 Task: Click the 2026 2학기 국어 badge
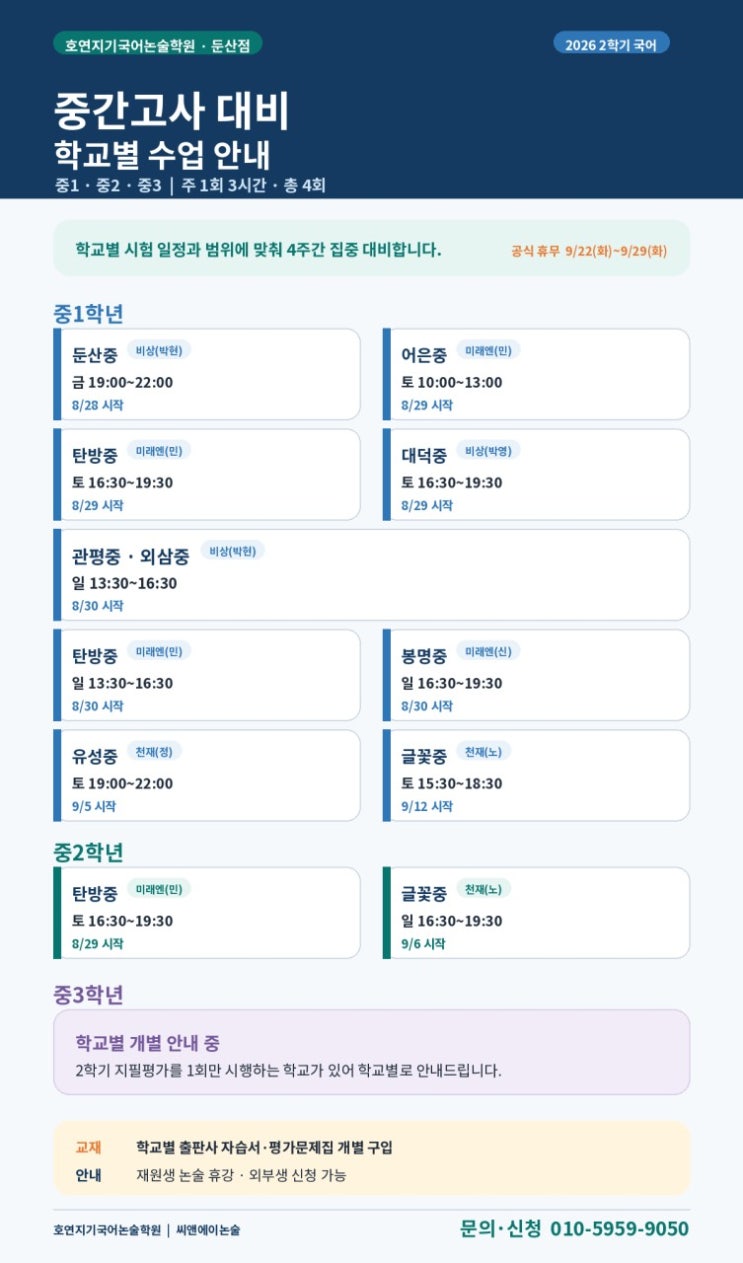point(611,44)
